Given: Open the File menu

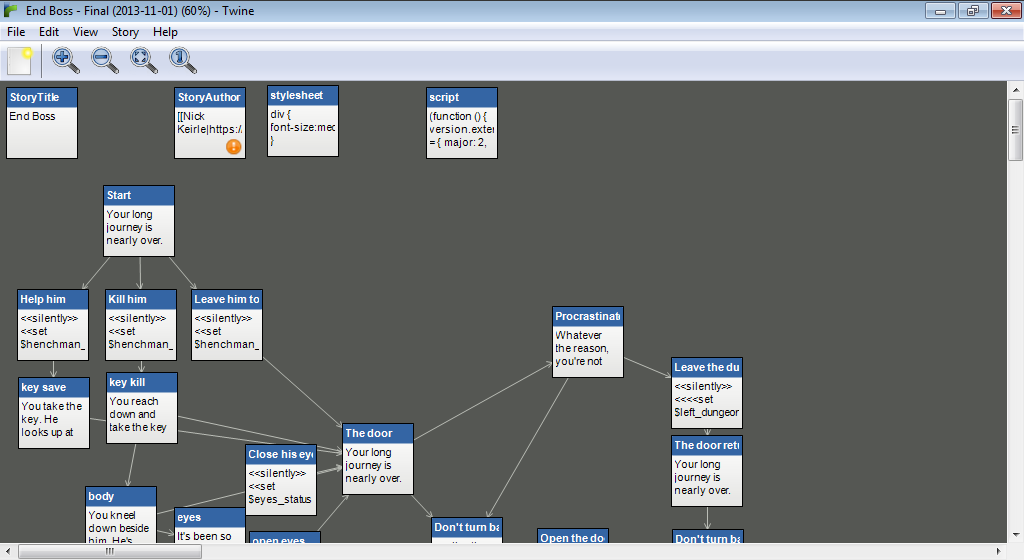Looking at the screenshot, I should click(16, 32).
